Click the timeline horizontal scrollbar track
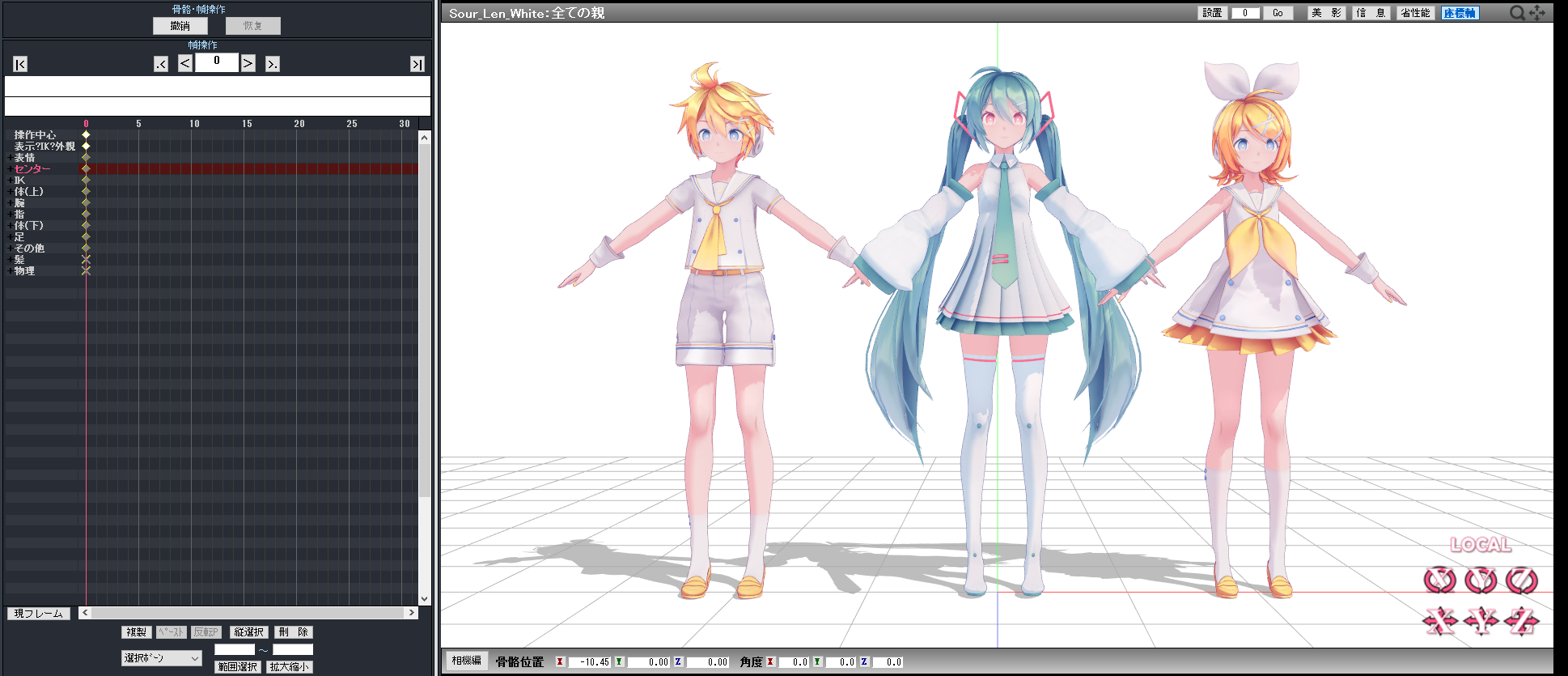Viewport: 1568px width, 676px height. (248, 613)
